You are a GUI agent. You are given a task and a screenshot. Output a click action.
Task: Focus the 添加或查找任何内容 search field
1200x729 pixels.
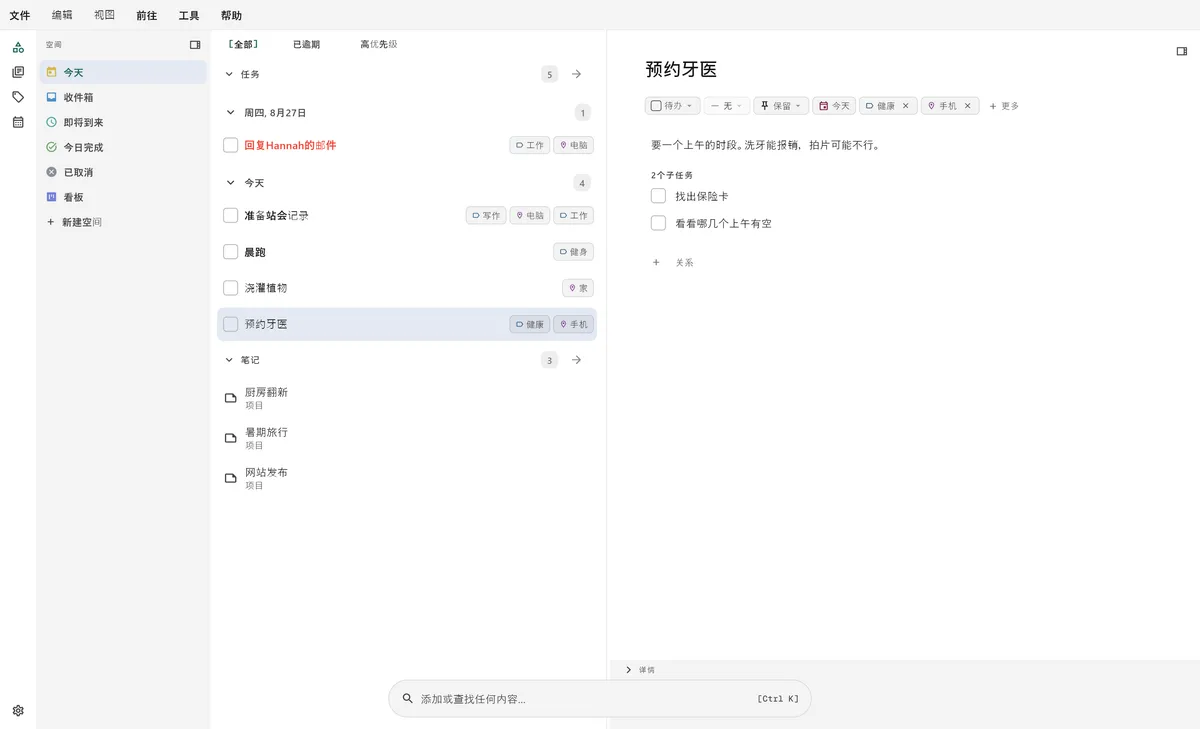pyautogui.click(x=600, y=699)
